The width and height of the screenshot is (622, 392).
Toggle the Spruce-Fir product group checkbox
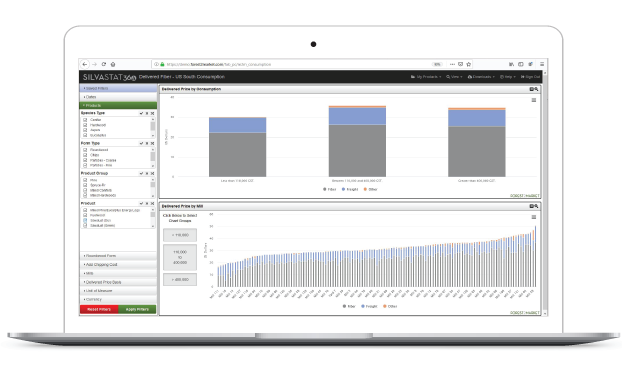tap(85, 185)
